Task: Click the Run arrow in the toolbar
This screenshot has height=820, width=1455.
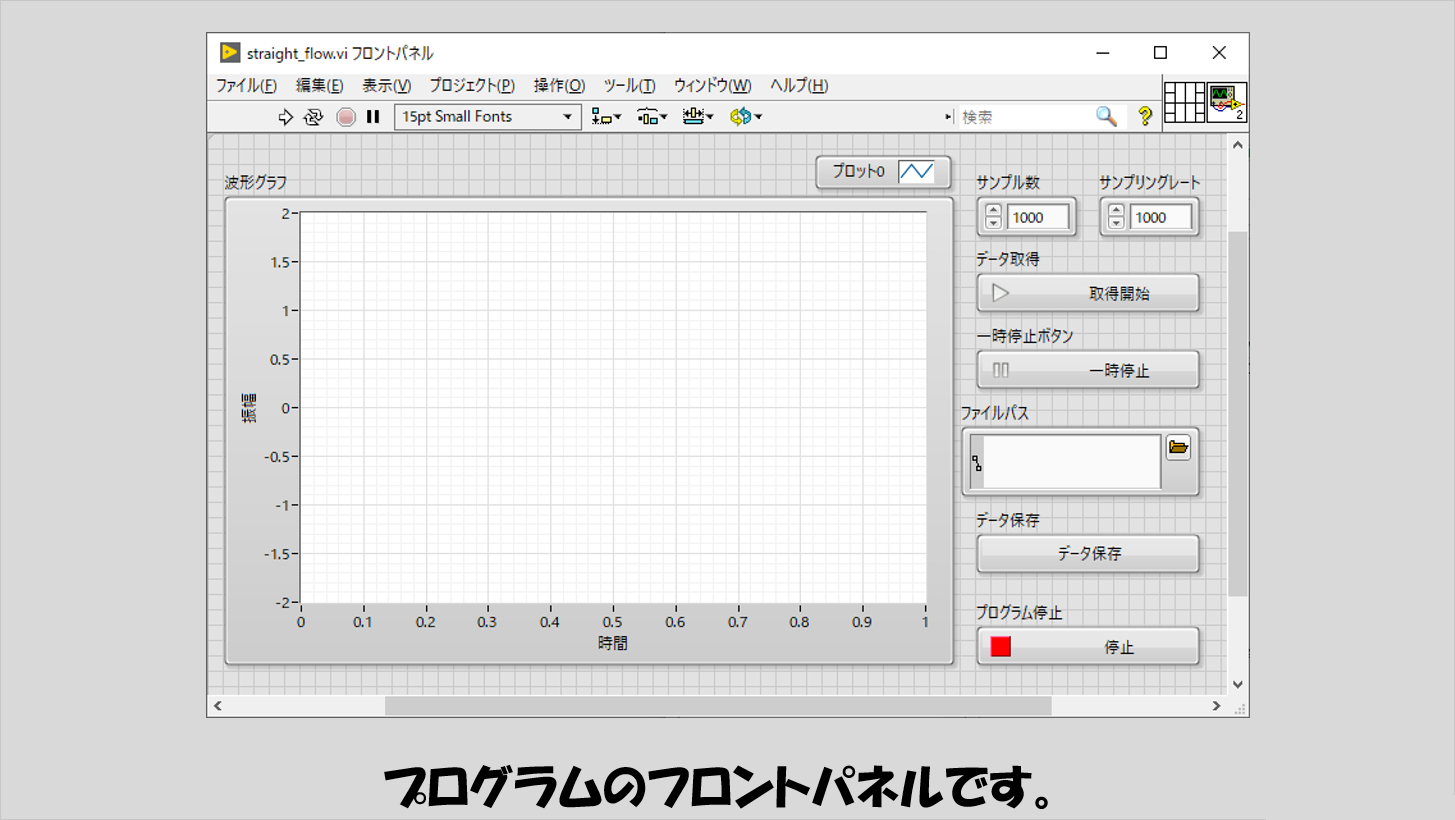Action: (286, 117)
